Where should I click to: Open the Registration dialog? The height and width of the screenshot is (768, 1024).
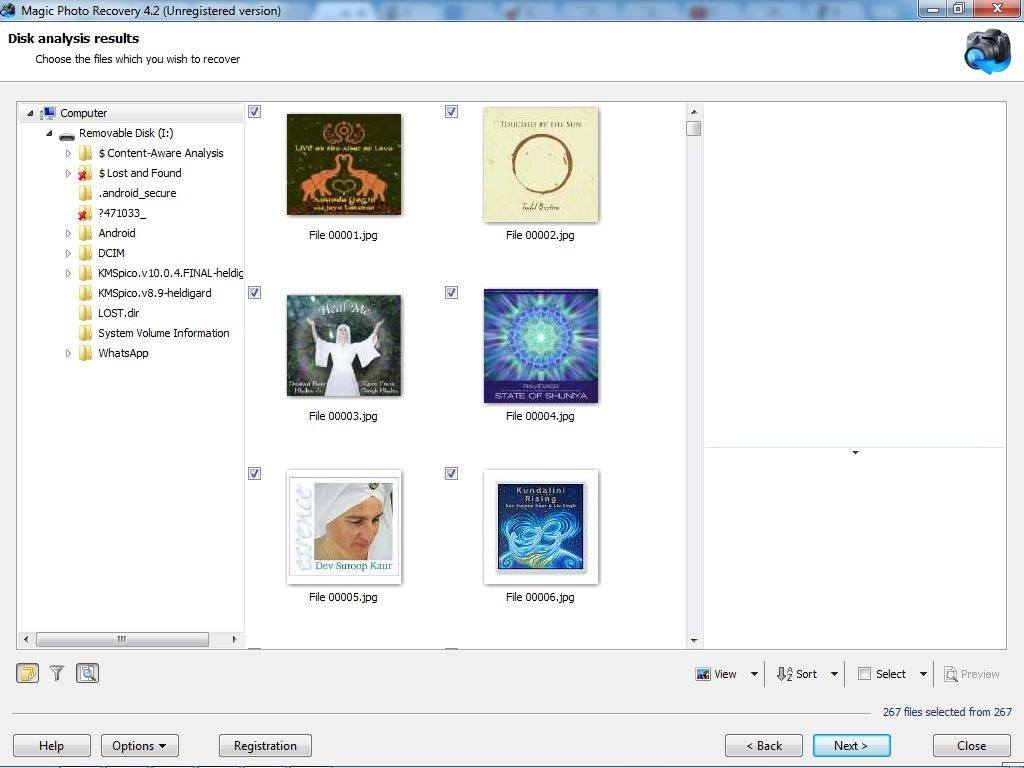(x=265, y=746)
